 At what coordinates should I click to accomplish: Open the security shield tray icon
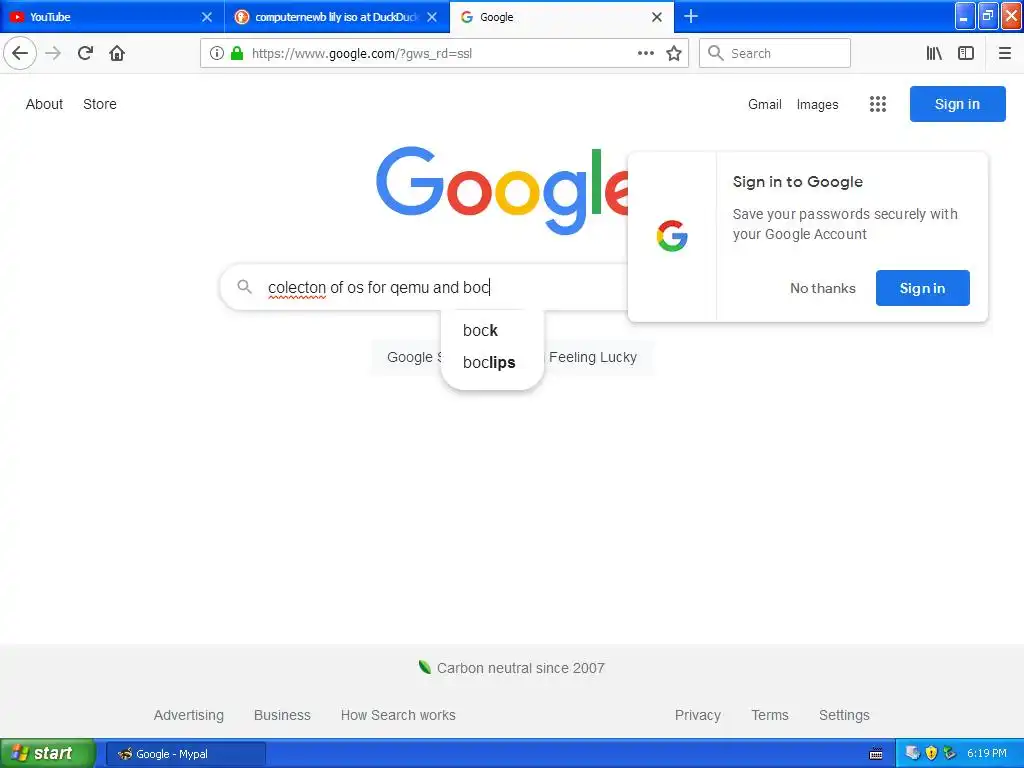click(x=931, y=753)
